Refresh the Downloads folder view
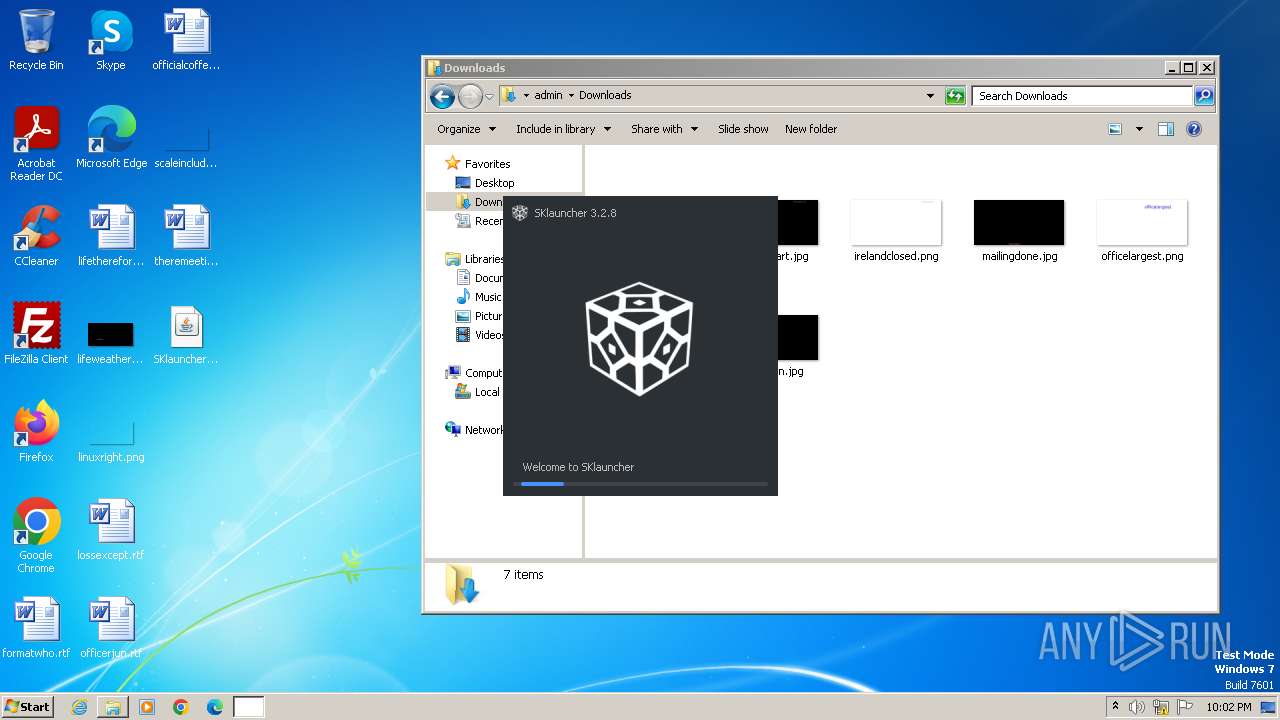Viewport: 1280px width, 720px height. 956,96
